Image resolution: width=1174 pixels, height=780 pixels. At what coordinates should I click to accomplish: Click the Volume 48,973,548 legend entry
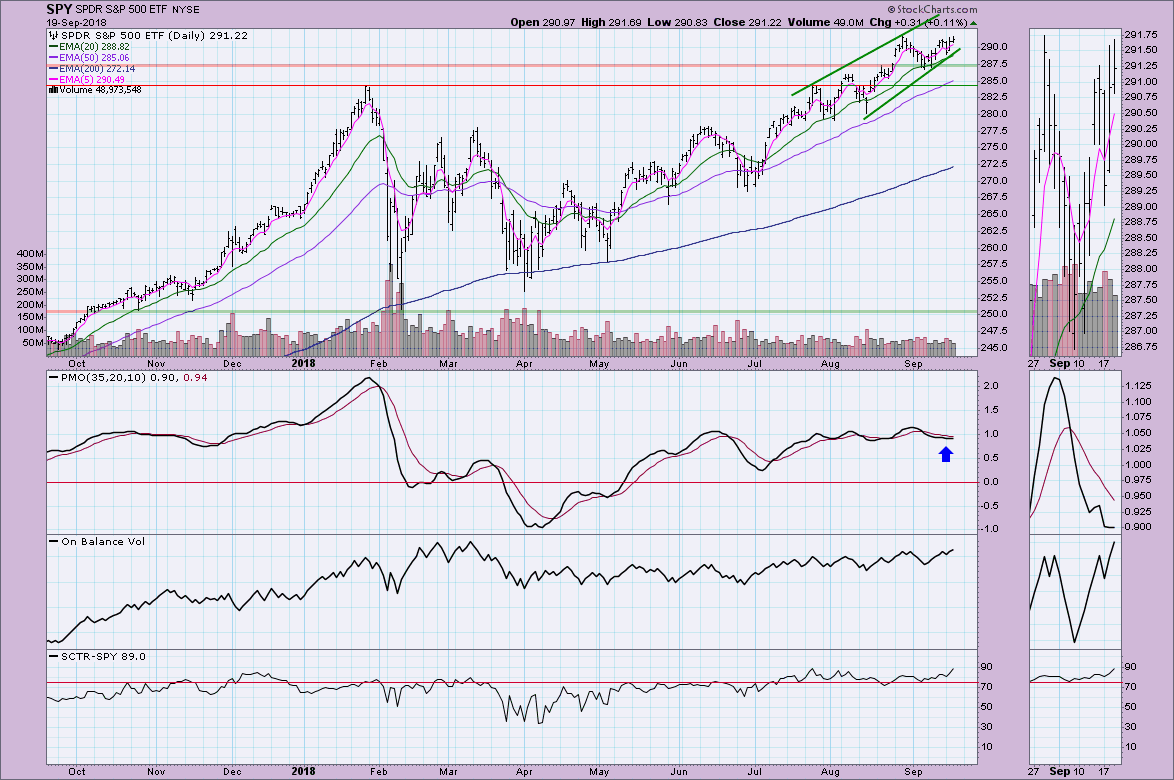coord(100,90)
